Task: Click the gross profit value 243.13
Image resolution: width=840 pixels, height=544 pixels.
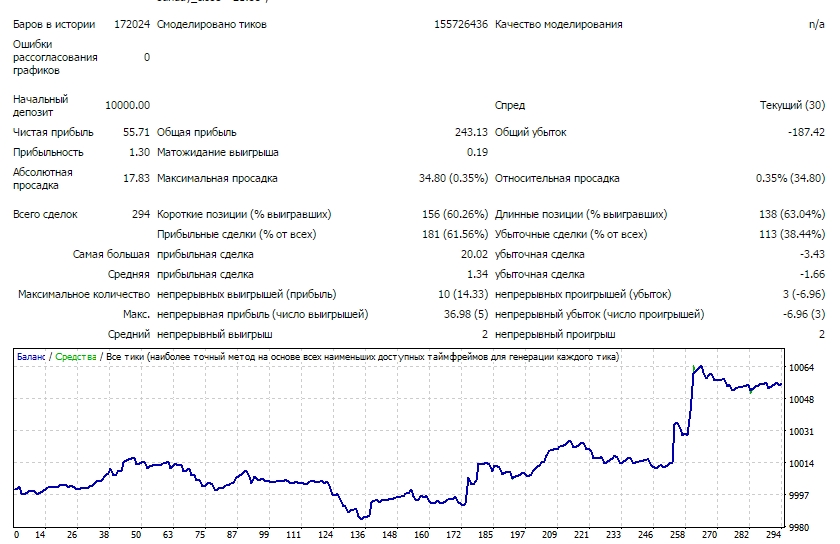Action: (471, 132)
